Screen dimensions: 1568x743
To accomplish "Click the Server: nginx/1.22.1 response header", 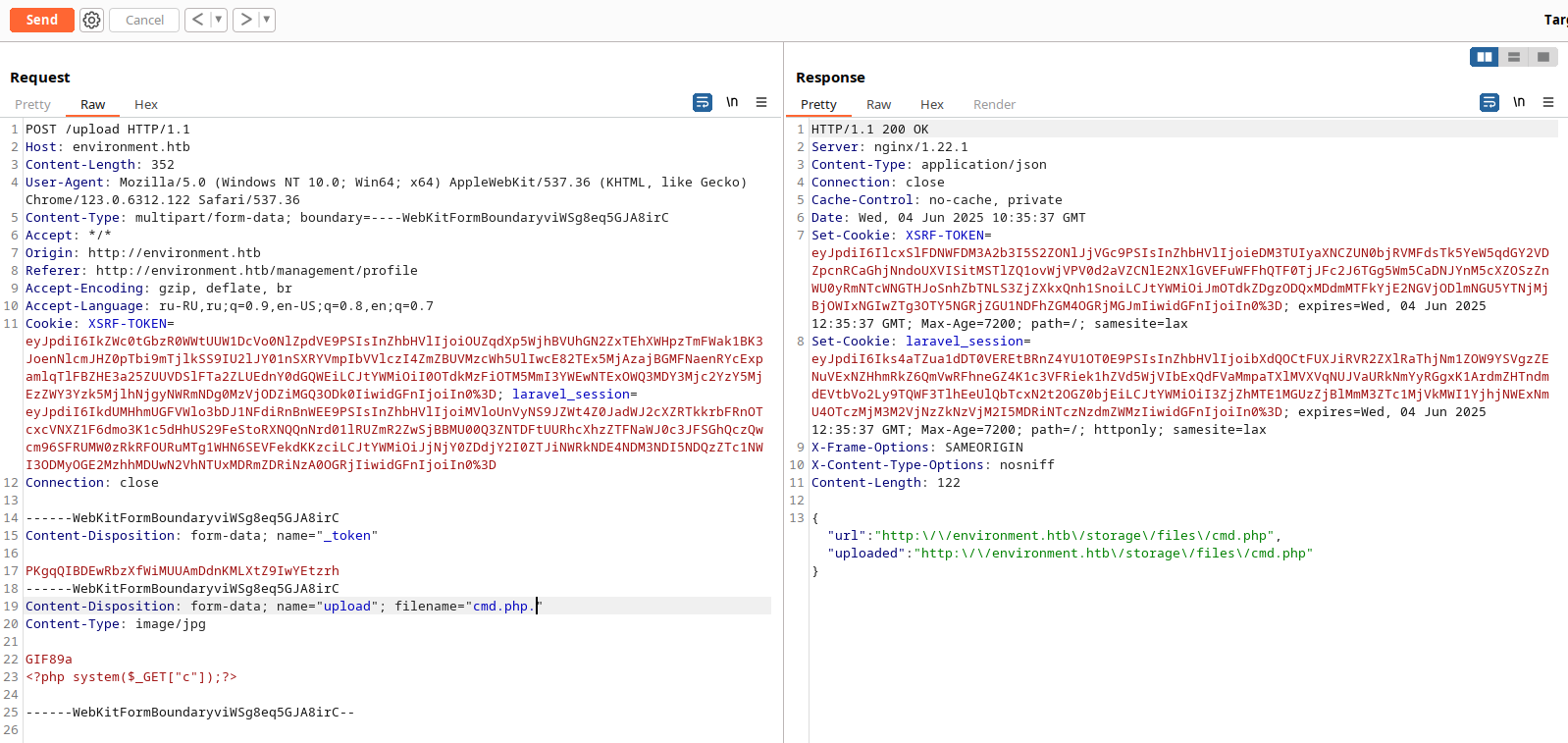I will click(890, 147).
